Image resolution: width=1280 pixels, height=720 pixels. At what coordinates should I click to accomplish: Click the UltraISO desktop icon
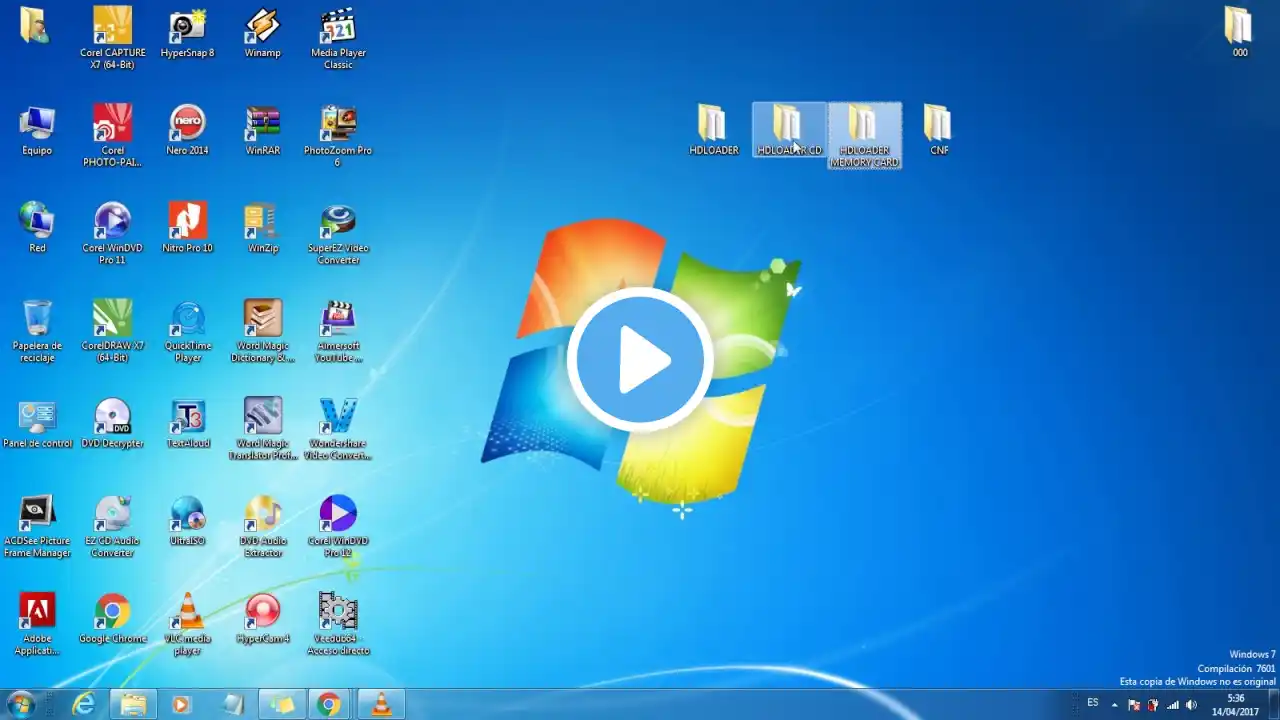coord(187,521)
